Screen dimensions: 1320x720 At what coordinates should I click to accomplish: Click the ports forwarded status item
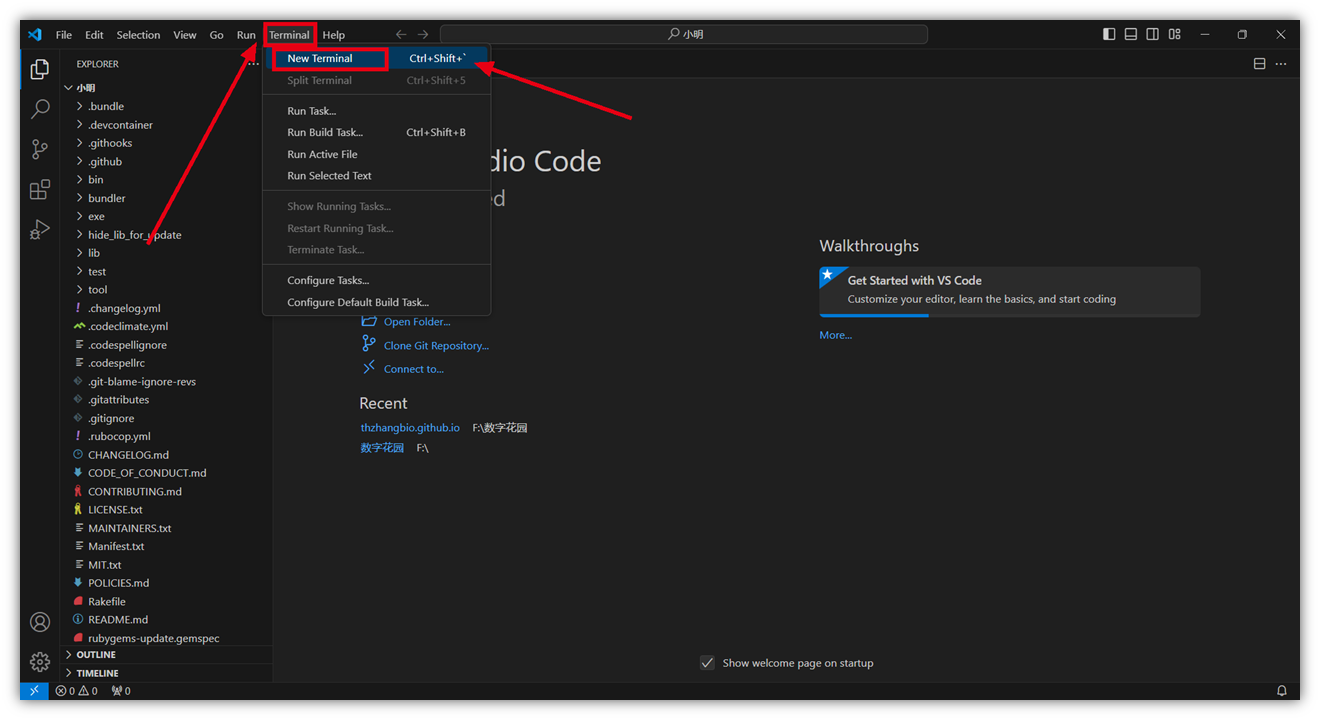point(121,691)
